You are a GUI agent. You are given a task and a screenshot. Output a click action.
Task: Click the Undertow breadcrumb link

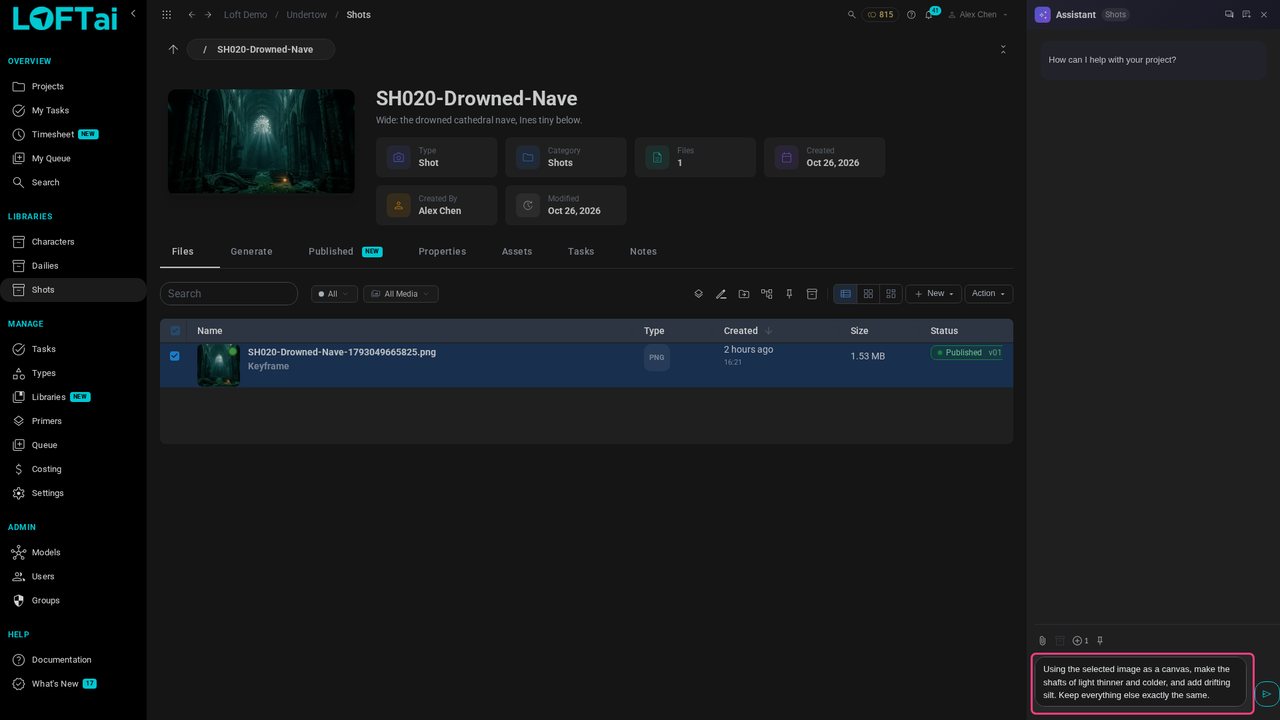(x=306, y=15)
